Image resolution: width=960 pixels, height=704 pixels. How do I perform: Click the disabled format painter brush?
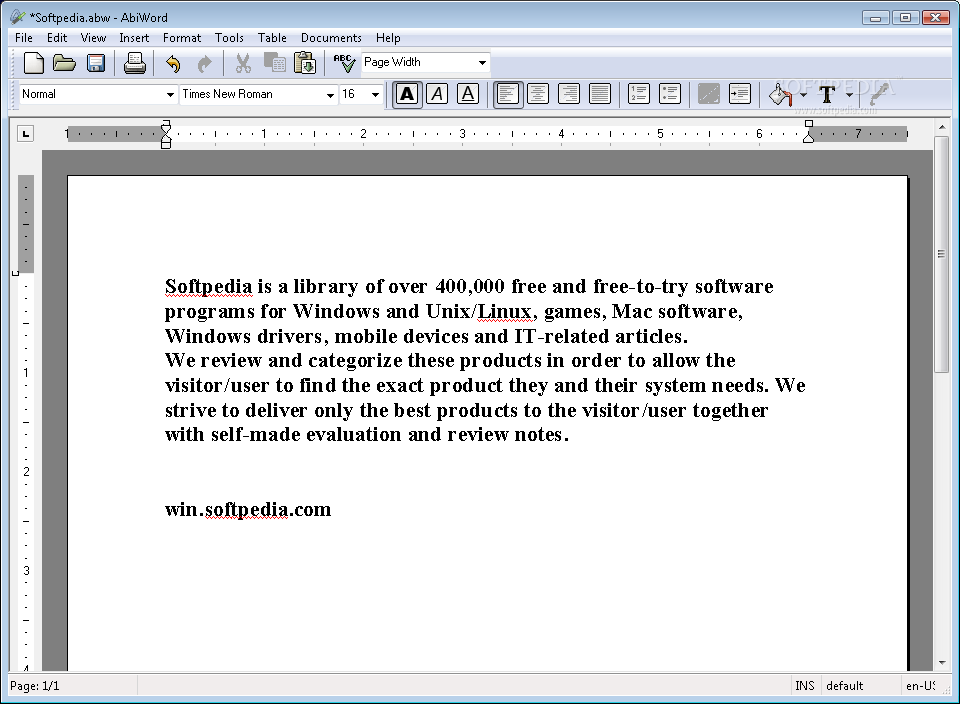pyautogui.click(x=880, y=94)
